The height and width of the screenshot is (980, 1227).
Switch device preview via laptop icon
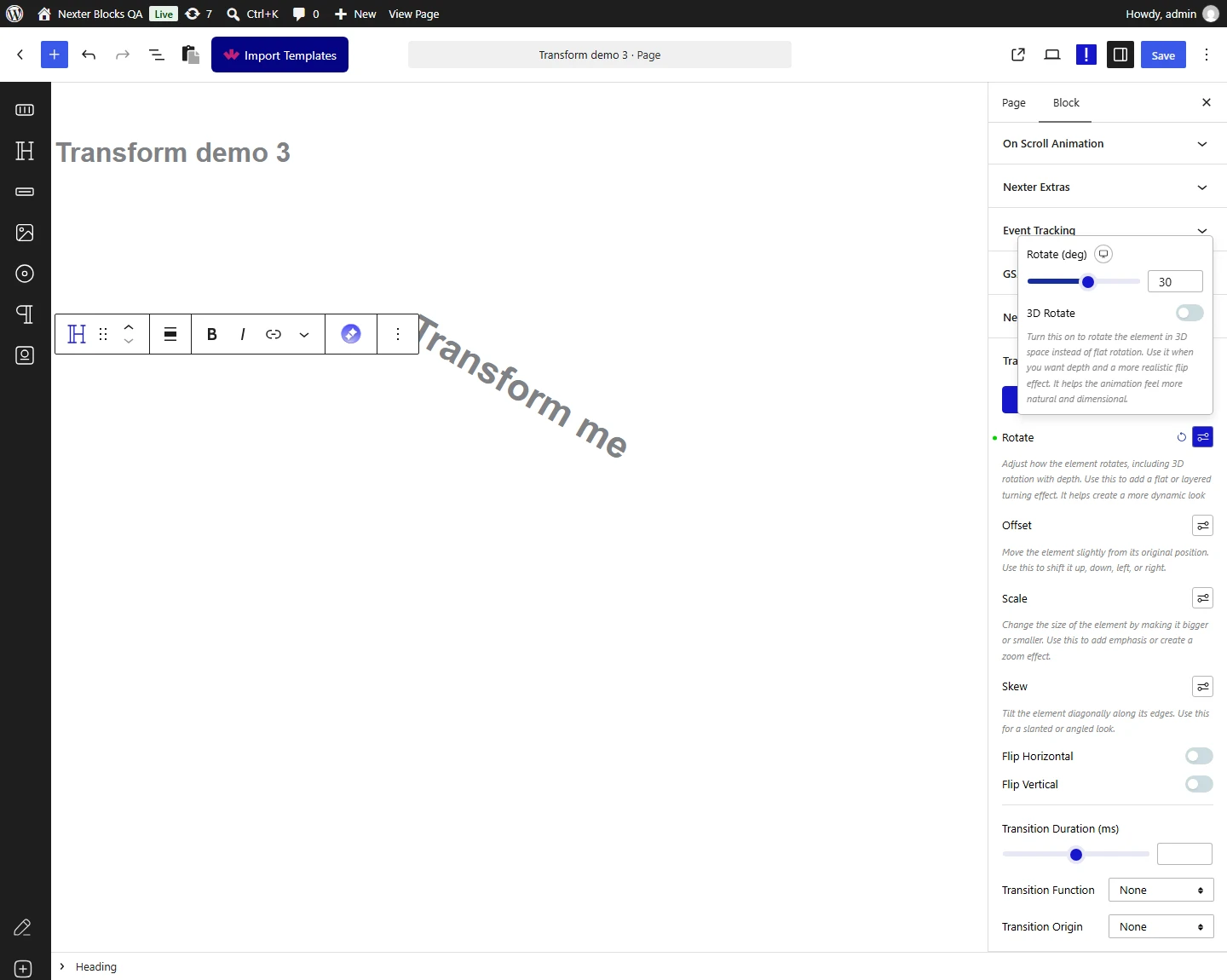1052,55
